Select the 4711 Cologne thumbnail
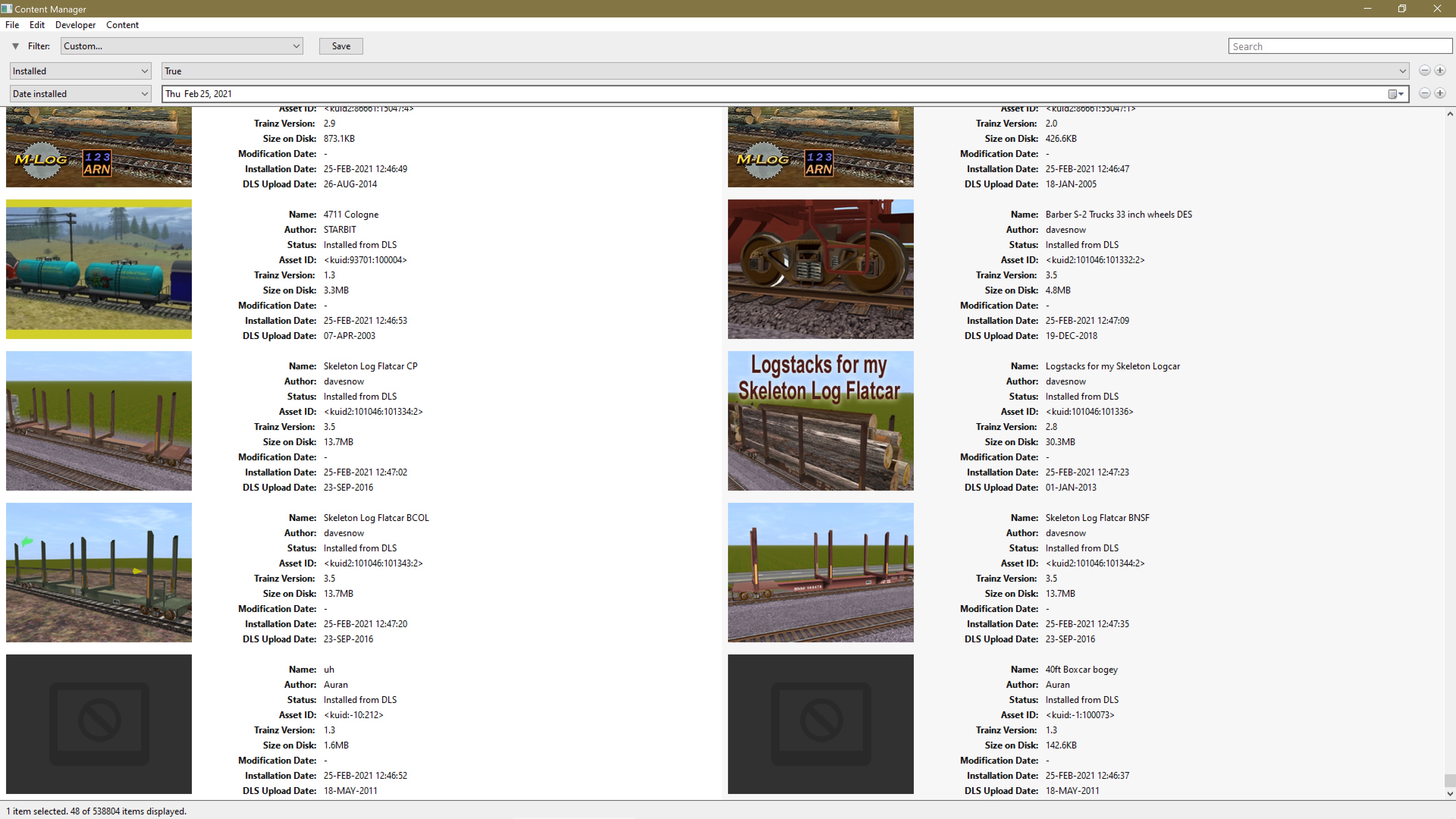Image resolution: width=1456 pixels, height=819 pixels. pos(99,269)
